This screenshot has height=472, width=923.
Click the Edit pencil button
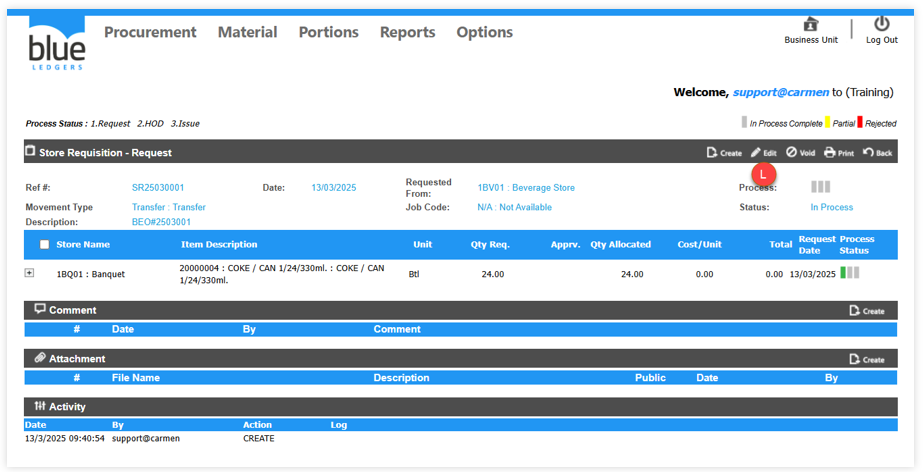click(x=764, y=153)
